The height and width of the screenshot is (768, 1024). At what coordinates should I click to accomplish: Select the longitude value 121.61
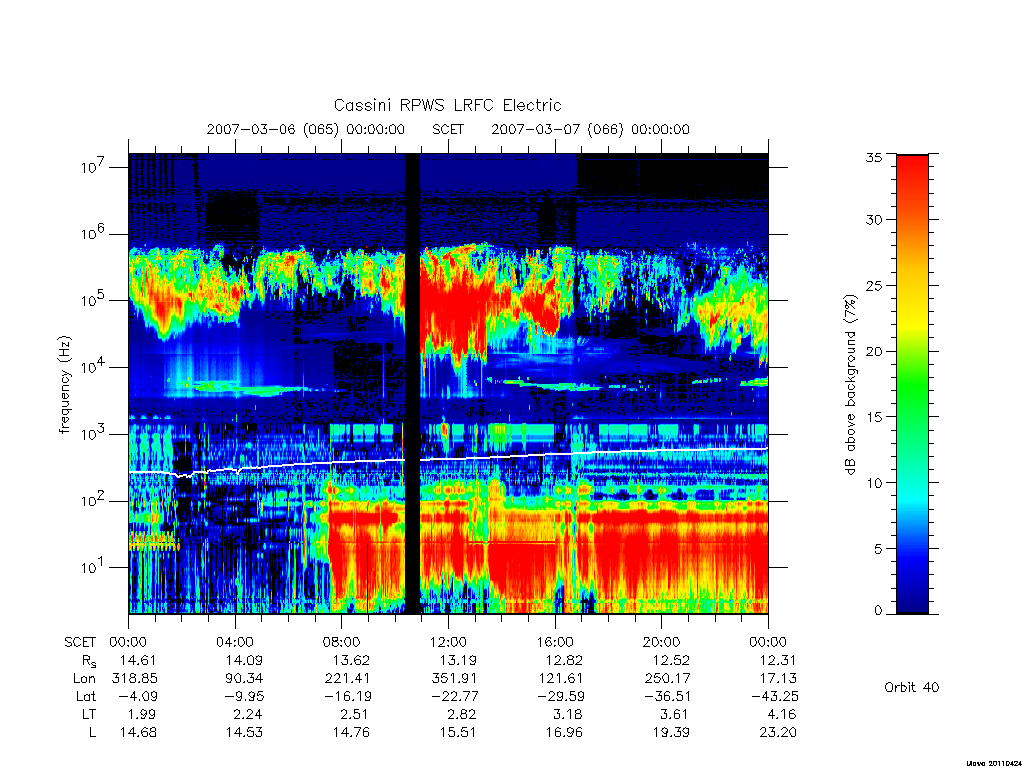coord(560,679)
